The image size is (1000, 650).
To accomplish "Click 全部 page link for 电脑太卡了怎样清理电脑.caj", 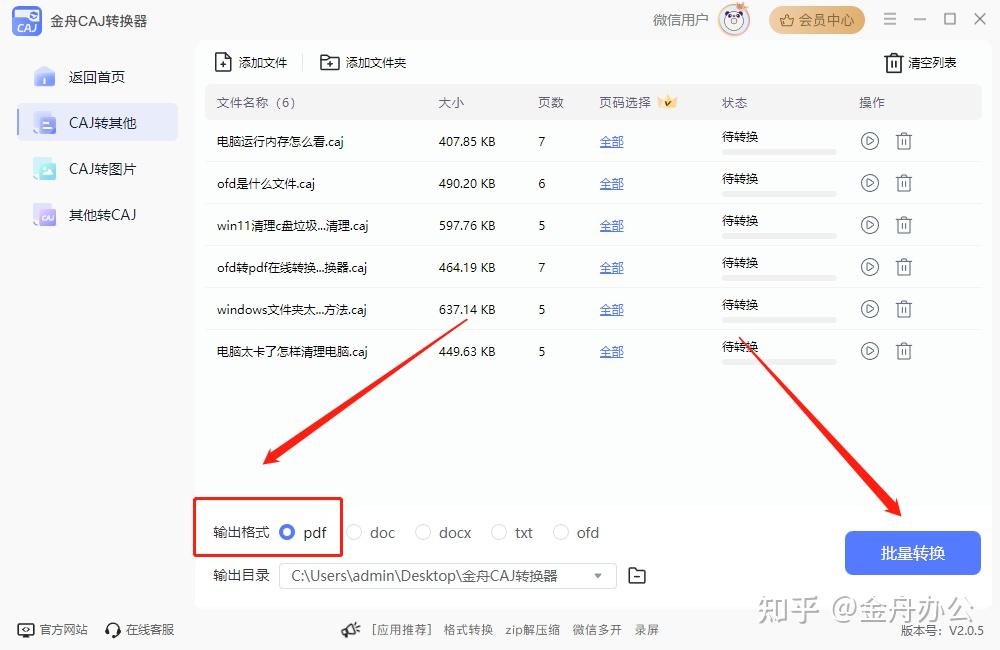I will [x=611, y=352].
